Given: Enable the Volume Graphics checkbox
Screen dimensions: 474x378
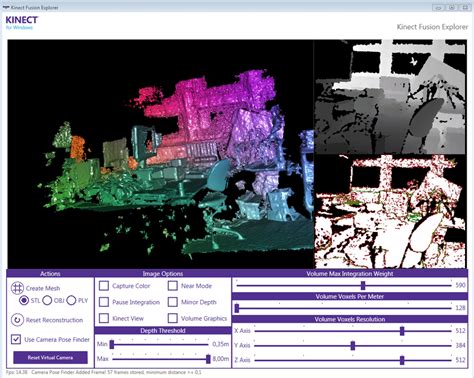Looking at the screenshot, I should click(x=173, y=318).
